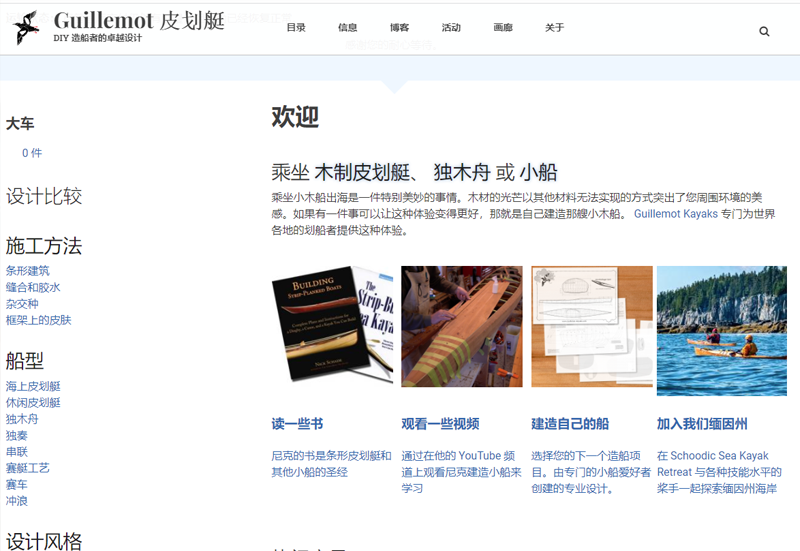Viewport: 800px width, 551px height.
Task: Select 条形建筑 in the sidebar
Action: click(x=27, y=271)
